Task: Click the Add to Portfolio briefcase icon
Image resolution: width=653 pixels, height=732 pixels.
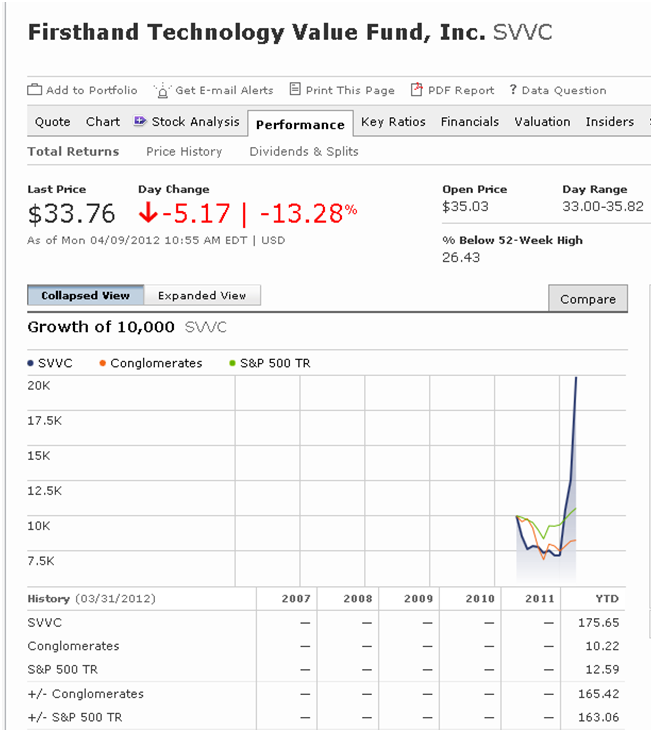Action: tap(35, 90)
